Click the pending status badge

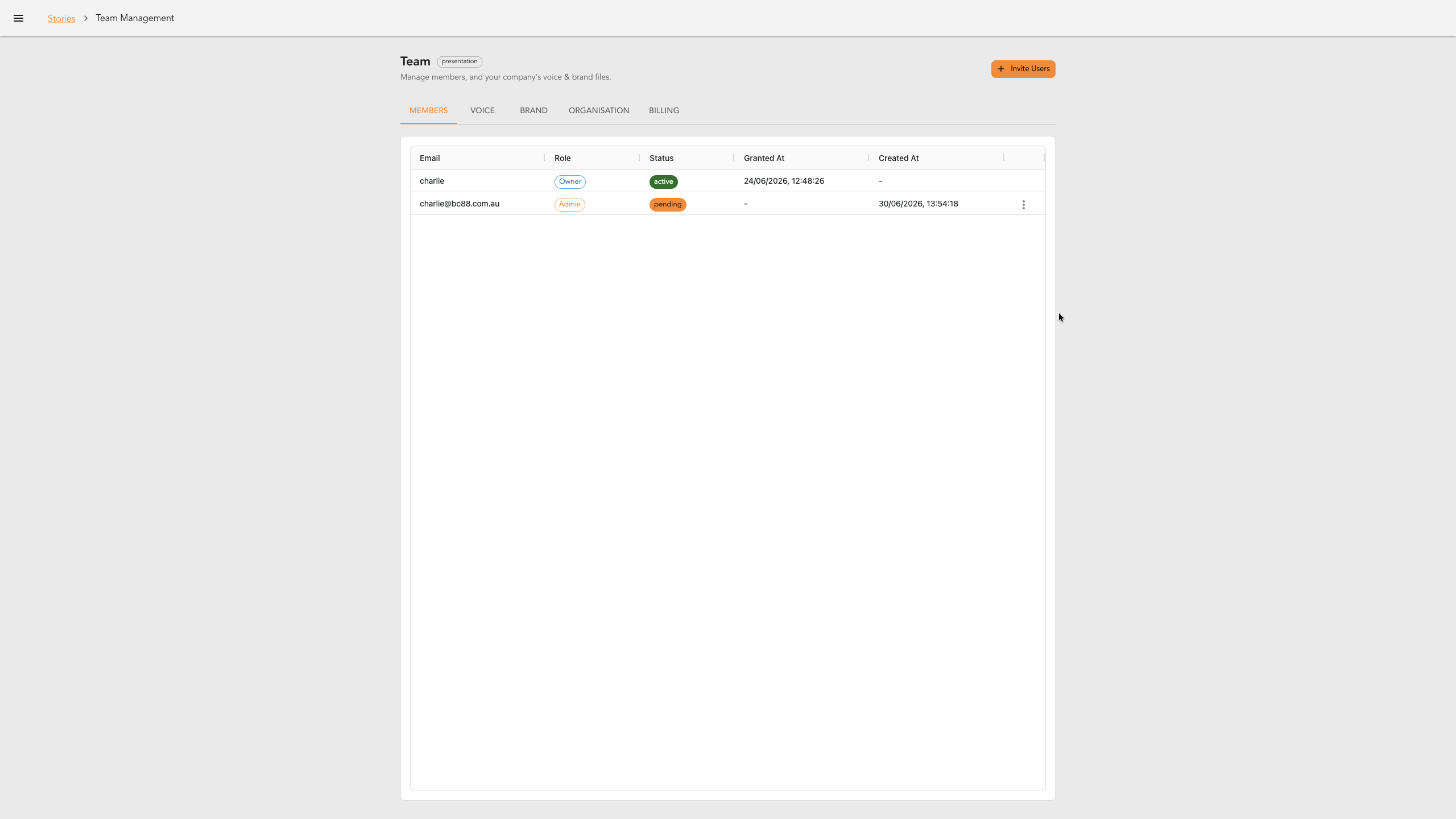pyautogui.click(x=668, y=204)
